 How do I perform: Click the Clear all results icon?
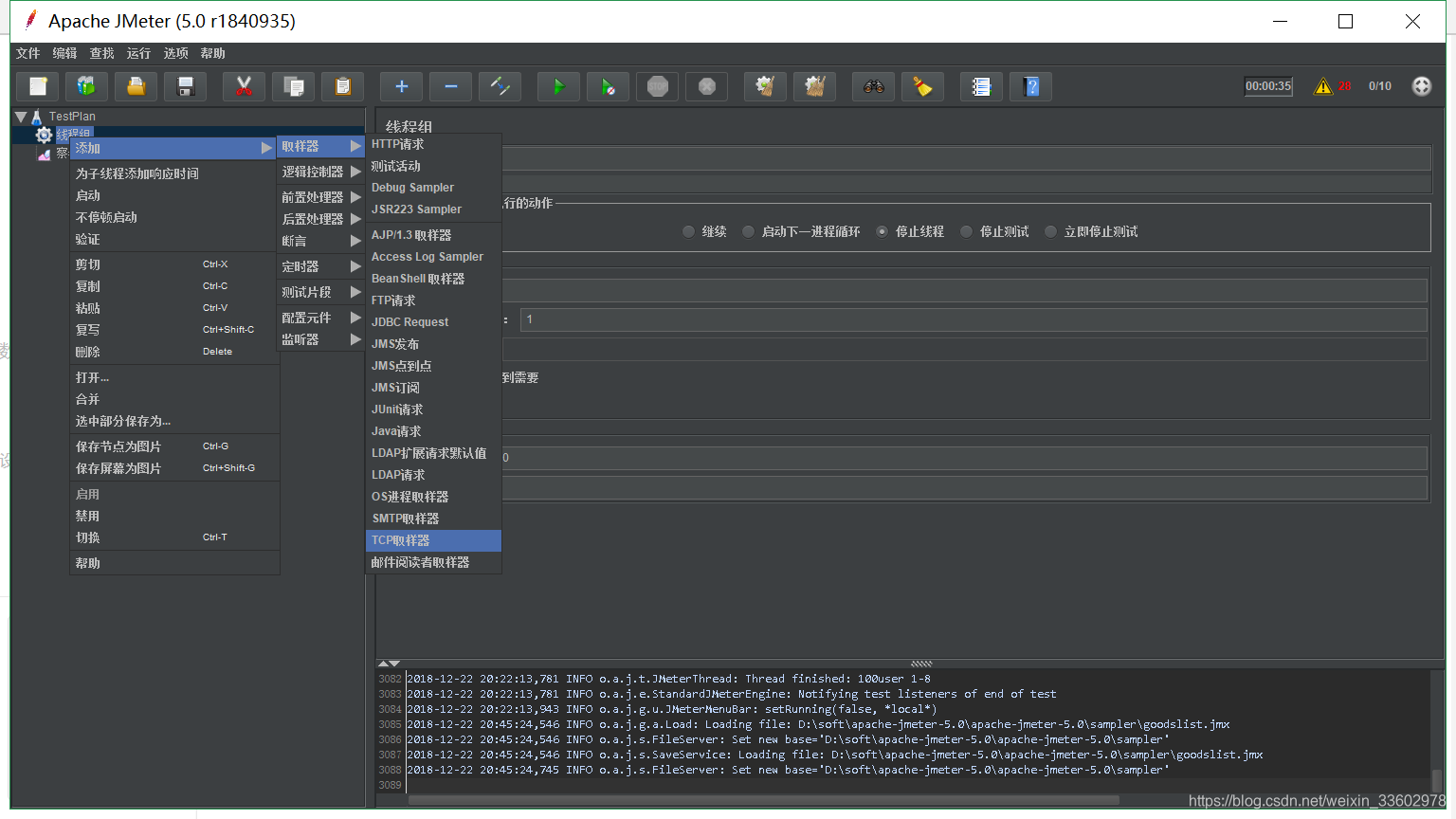pyautogui.click(x=815, y=86)
